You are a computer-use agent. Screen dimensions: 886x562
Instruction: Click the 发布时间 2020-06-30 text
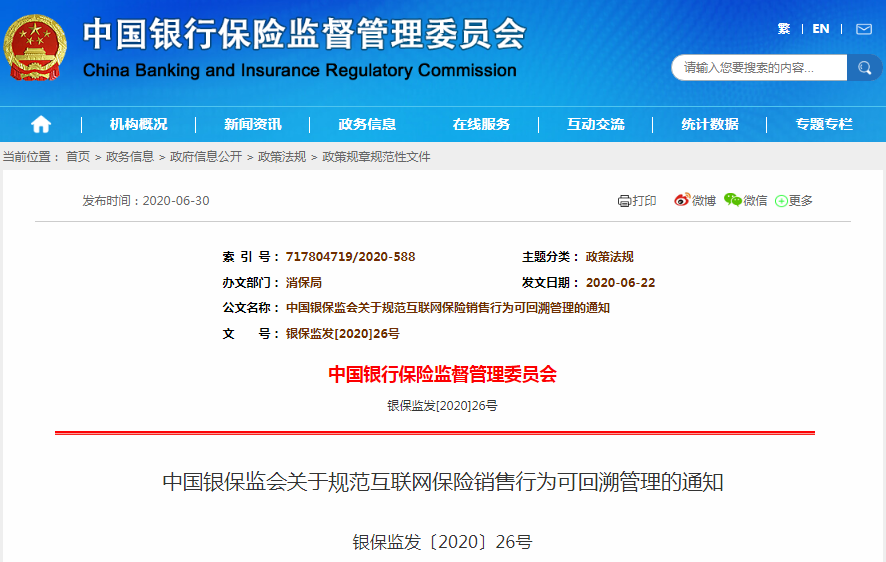(146, 201)
